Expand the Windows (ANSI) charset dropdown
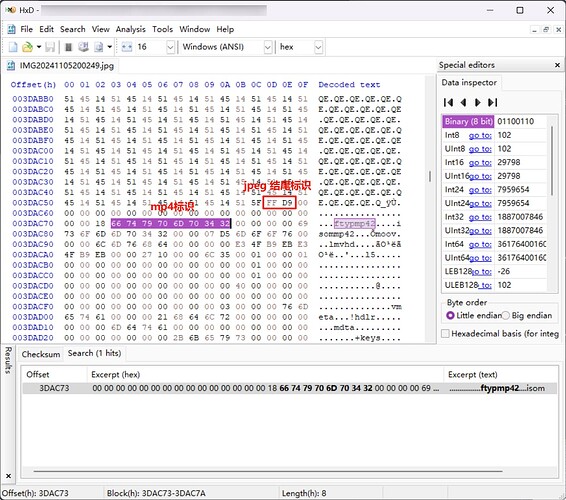Viewport: 566px width, 500px height. (x=267, y=47)
